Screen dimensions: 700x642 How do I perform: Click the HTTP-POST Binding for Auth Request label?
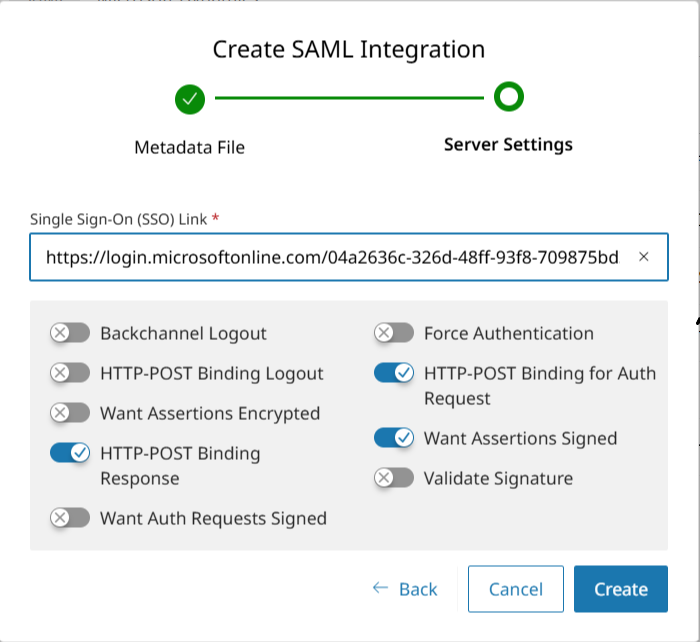[540, 385]
